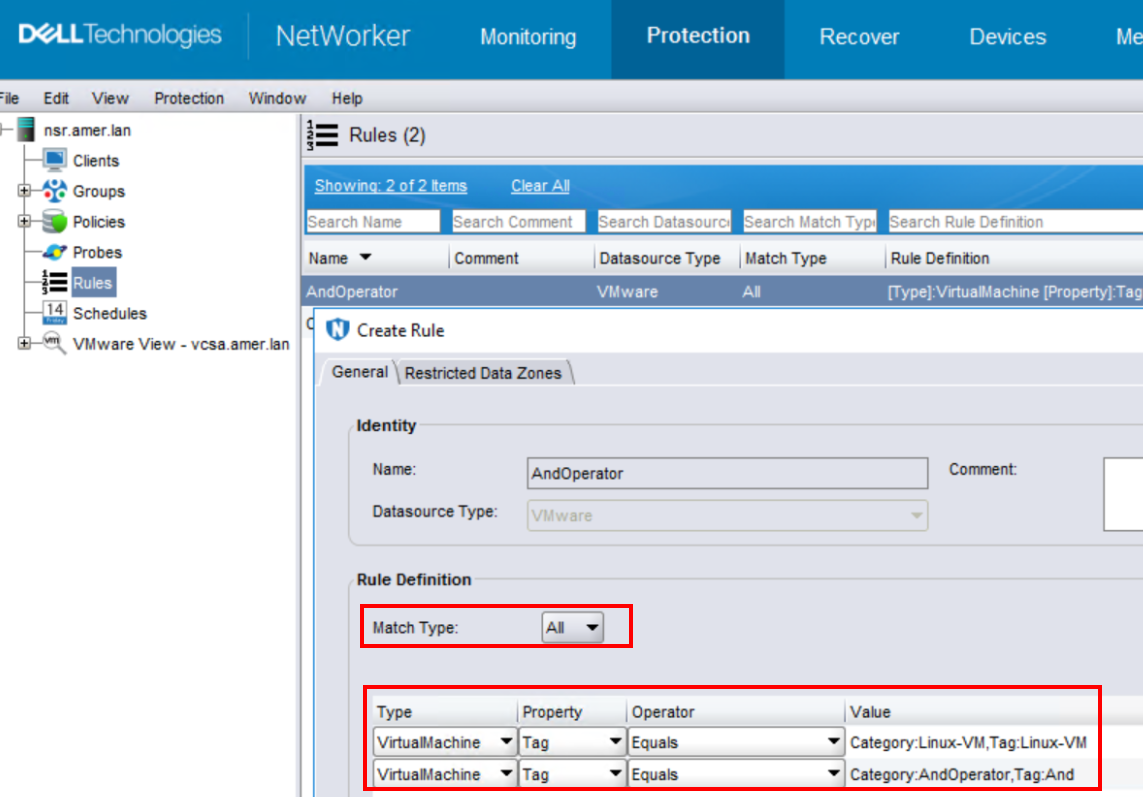Expand the Policies tree node
Image resolution: width=1143 pixels, height=797 pixels.
point(24,222)
